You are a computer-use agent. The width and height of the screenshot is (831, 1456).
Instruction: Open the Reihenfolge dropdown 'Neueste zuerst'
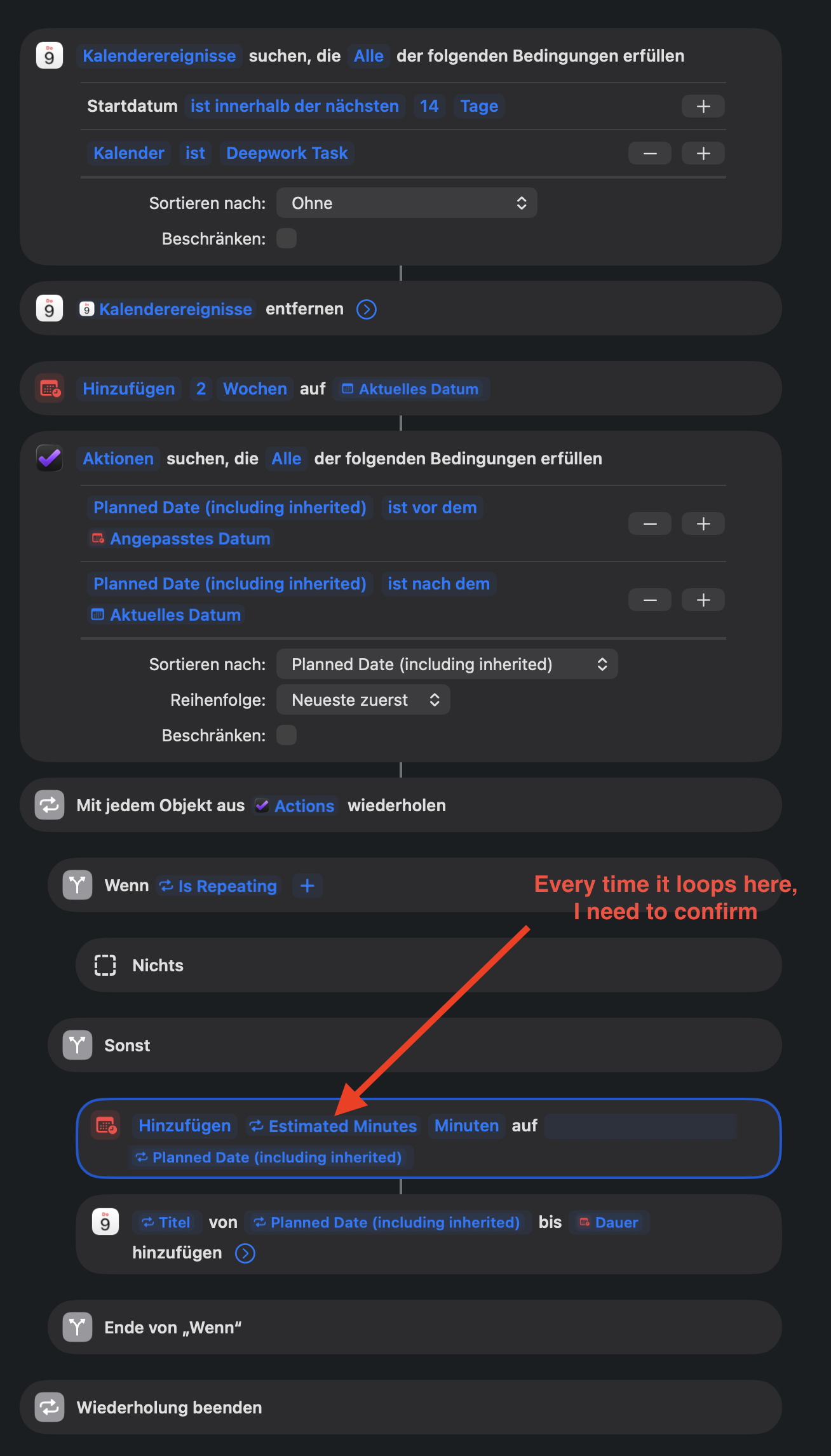coord(363,699)
